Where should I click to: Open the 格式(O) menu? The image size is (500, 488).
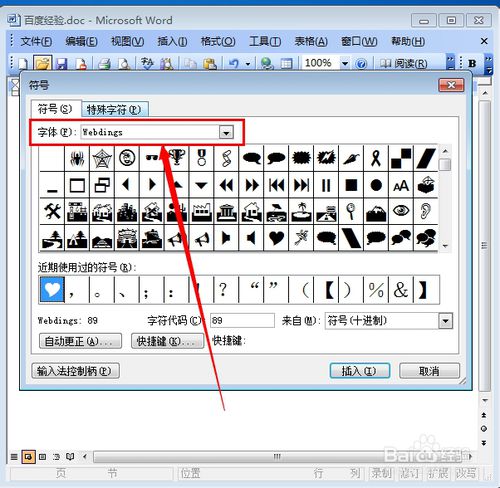pyautogui.click(x=218, y=42)
